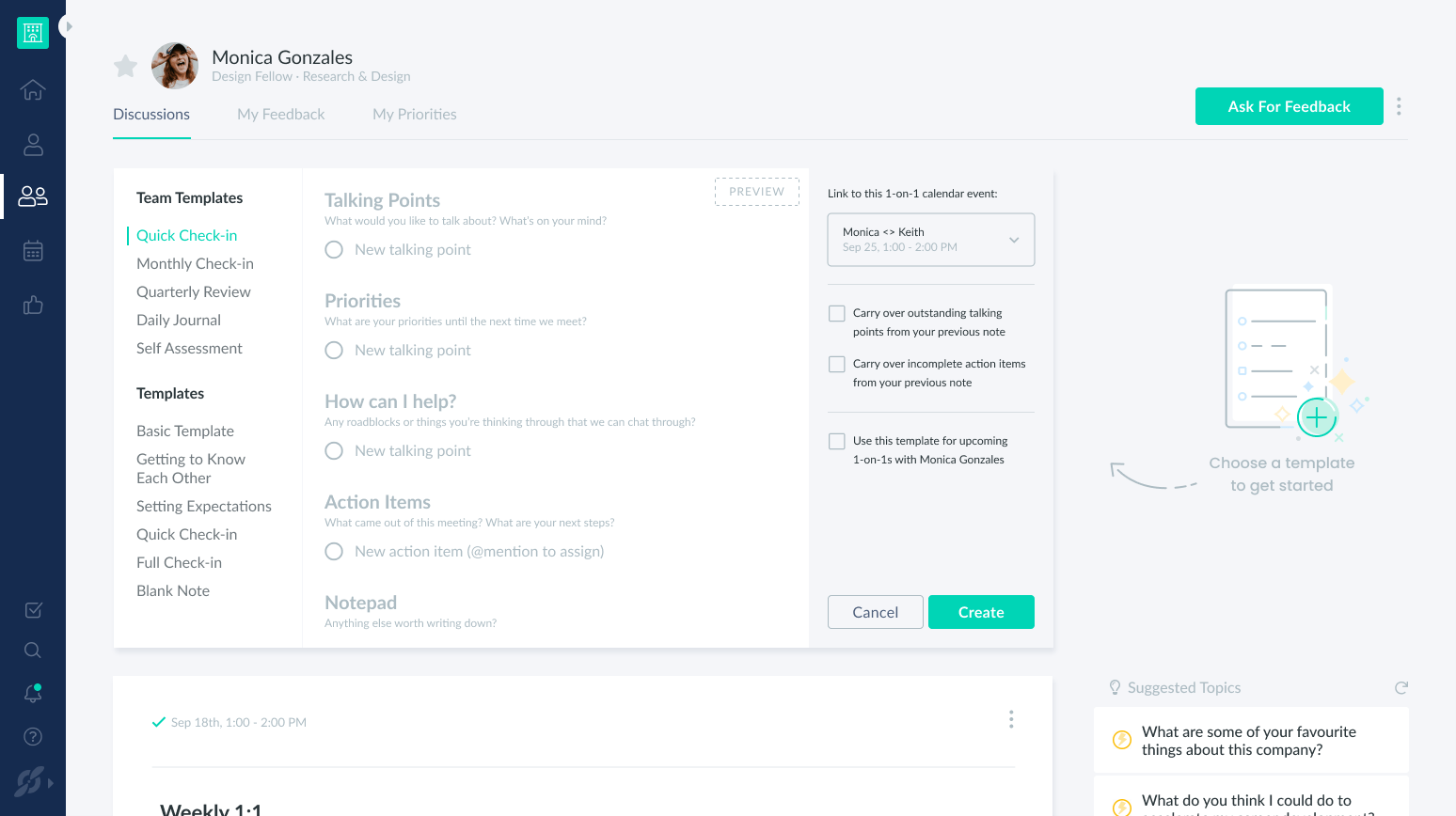Enable using this template for upcoming 1-on-1s
Viewport: 1456px width, 816px height.
click(836, 440)
